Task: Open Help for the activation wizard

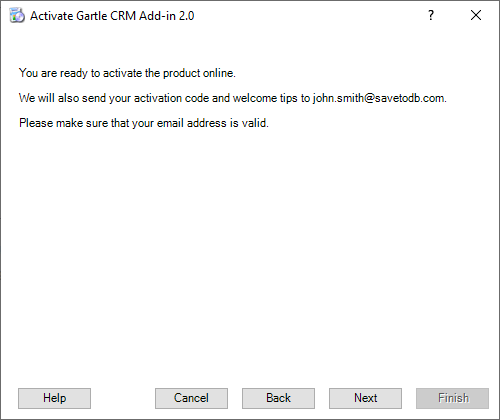Action: click(54, 398)
